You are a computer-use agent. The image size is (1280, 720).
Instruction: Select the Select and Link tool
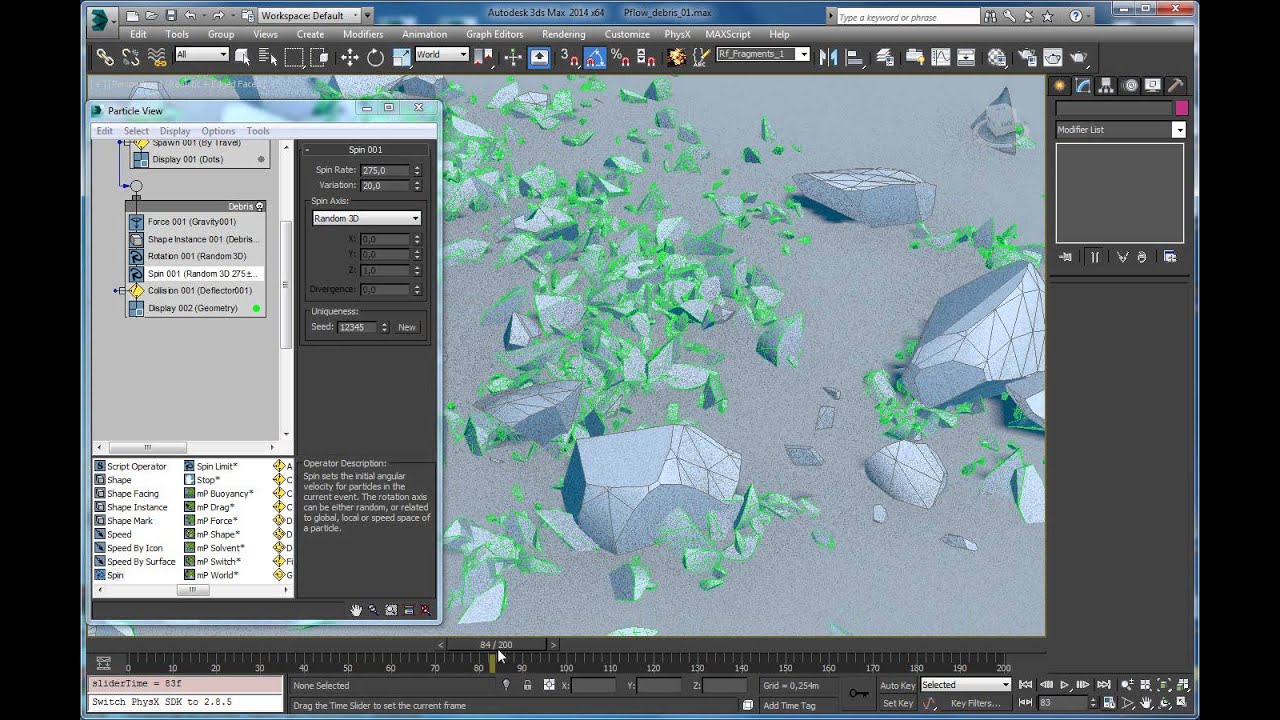point(105,57)
